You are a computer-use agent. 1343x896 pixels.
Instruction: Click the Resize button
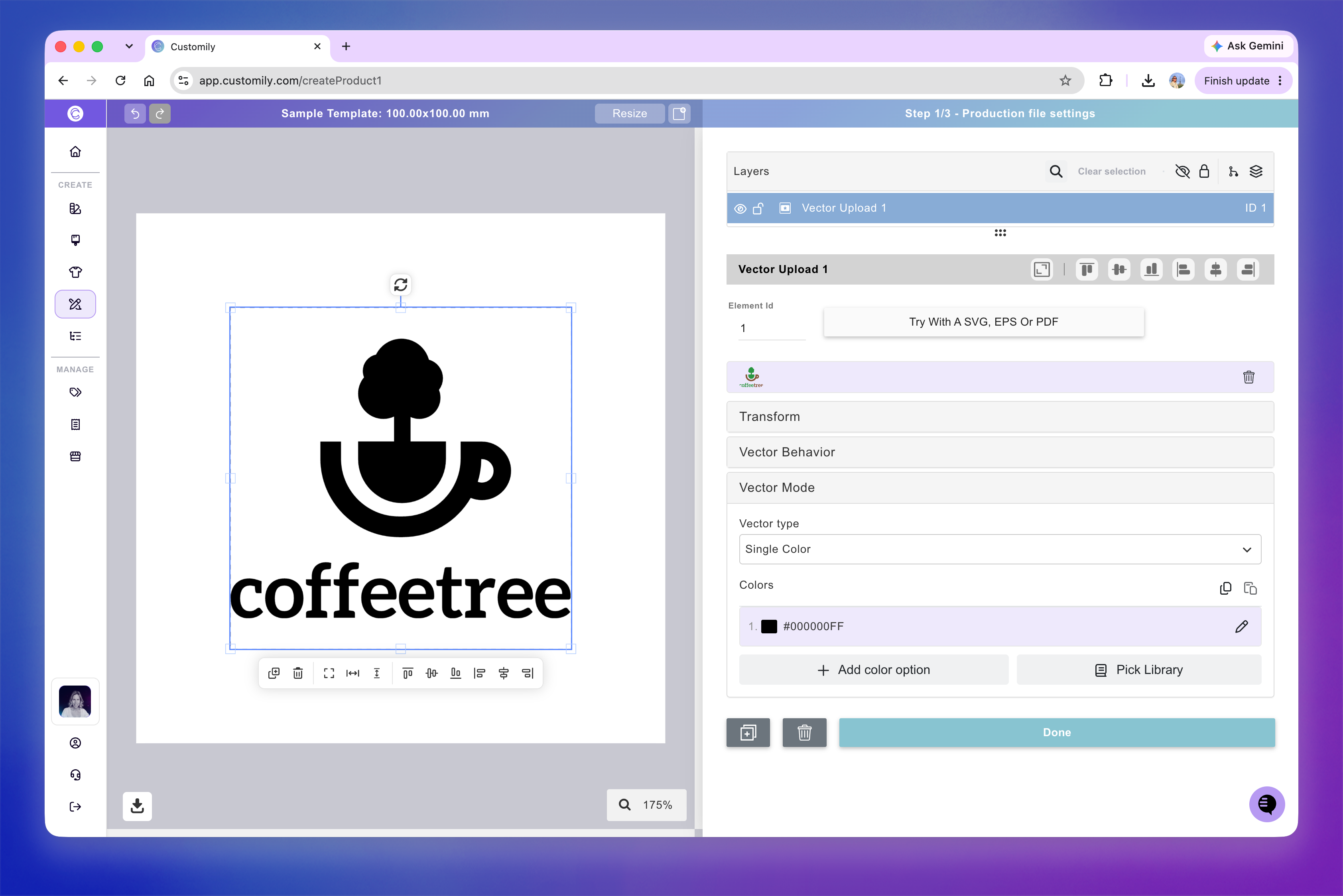[630, 113]
